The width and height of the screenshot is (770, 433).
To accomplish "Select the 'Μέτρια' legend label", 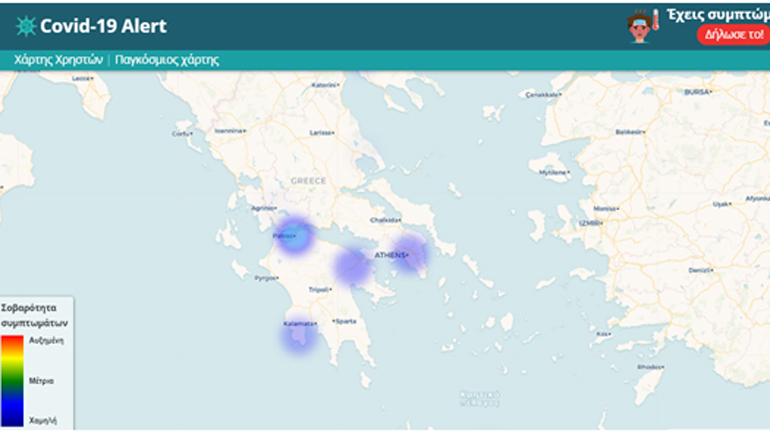I will tap(41, 380).
